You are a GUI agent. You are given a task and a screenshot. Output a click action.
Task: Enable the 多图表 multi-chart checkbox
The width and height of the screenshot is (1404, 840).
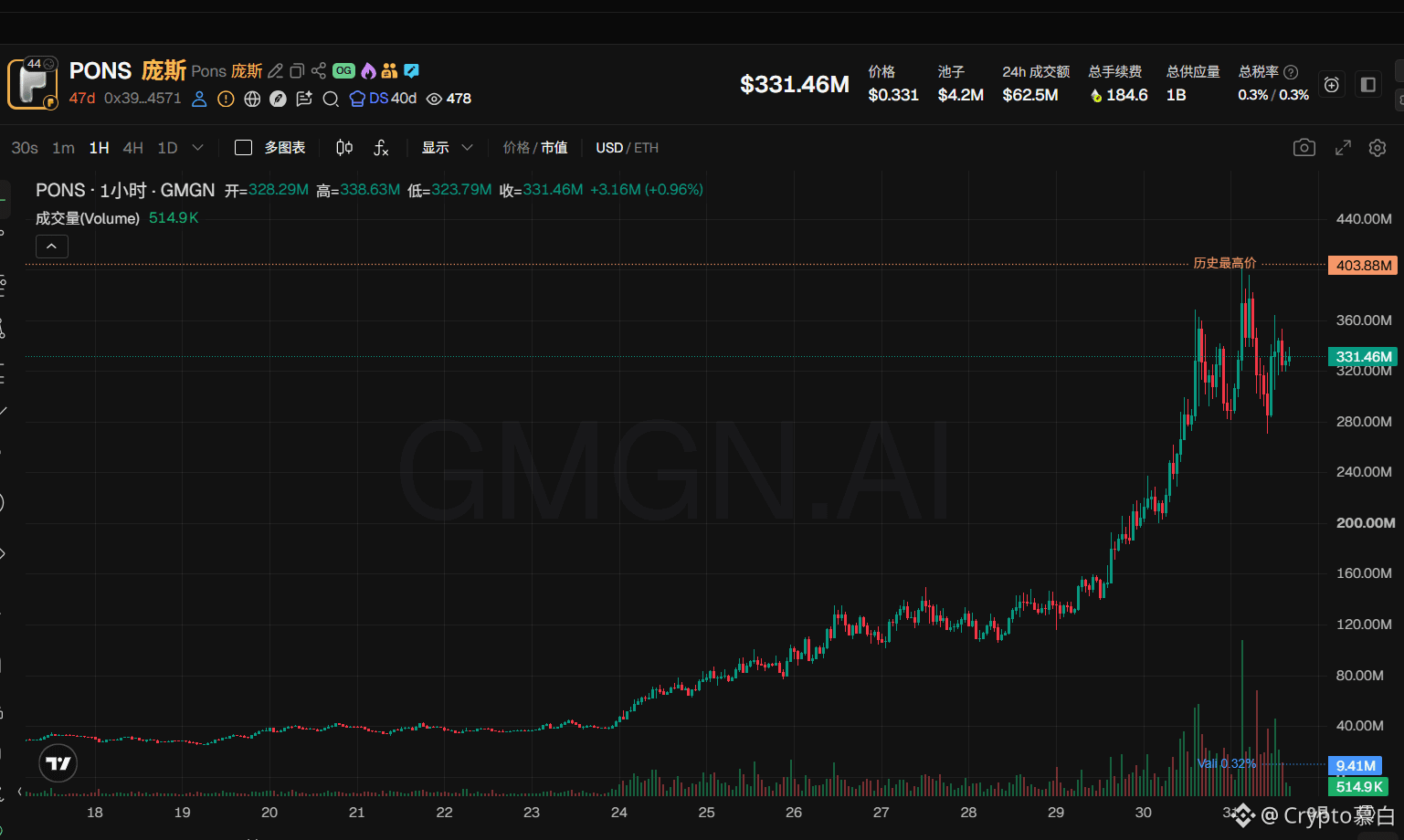point(243,148)
